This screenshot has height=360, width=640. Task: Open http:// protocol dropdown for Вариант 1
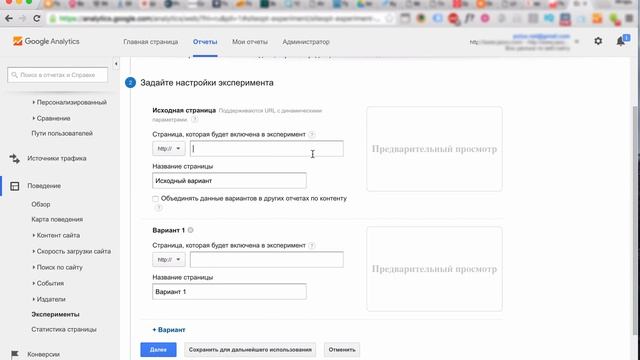click(x=169, y=260)
